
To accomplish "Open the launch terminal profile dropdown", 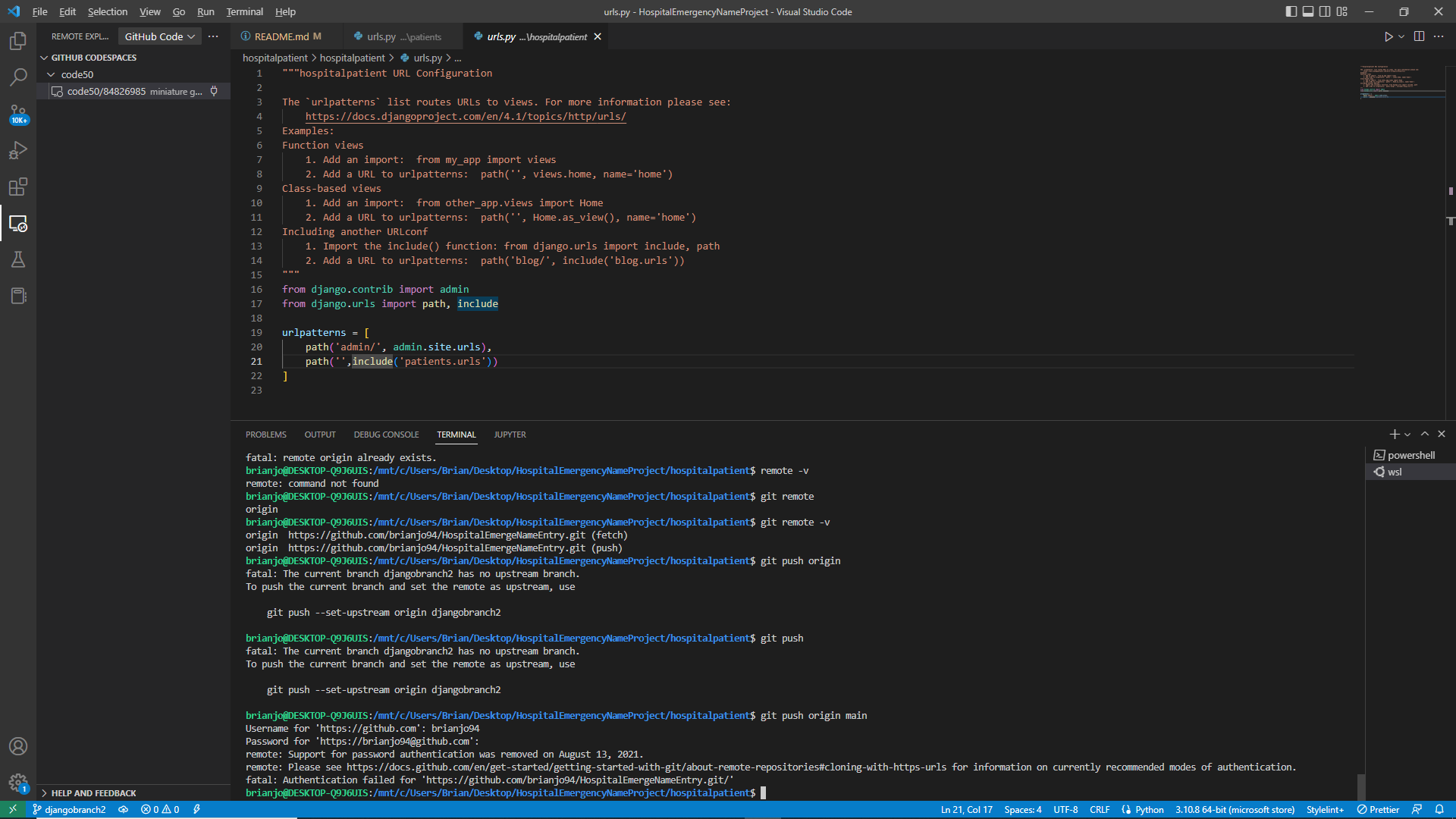I will tap(1407, 434).
